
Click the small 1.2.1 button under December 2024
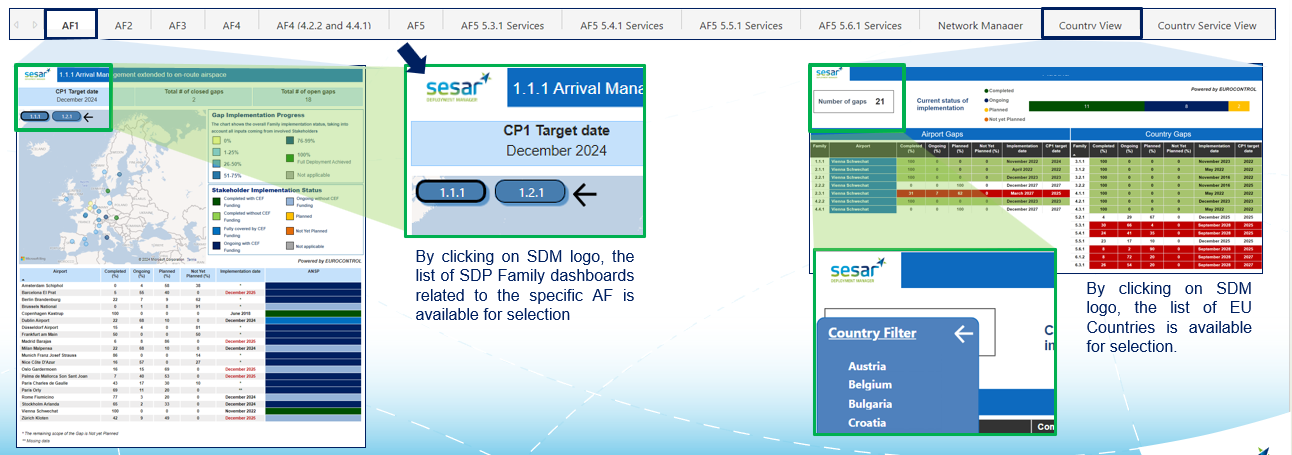pos(66,117)
